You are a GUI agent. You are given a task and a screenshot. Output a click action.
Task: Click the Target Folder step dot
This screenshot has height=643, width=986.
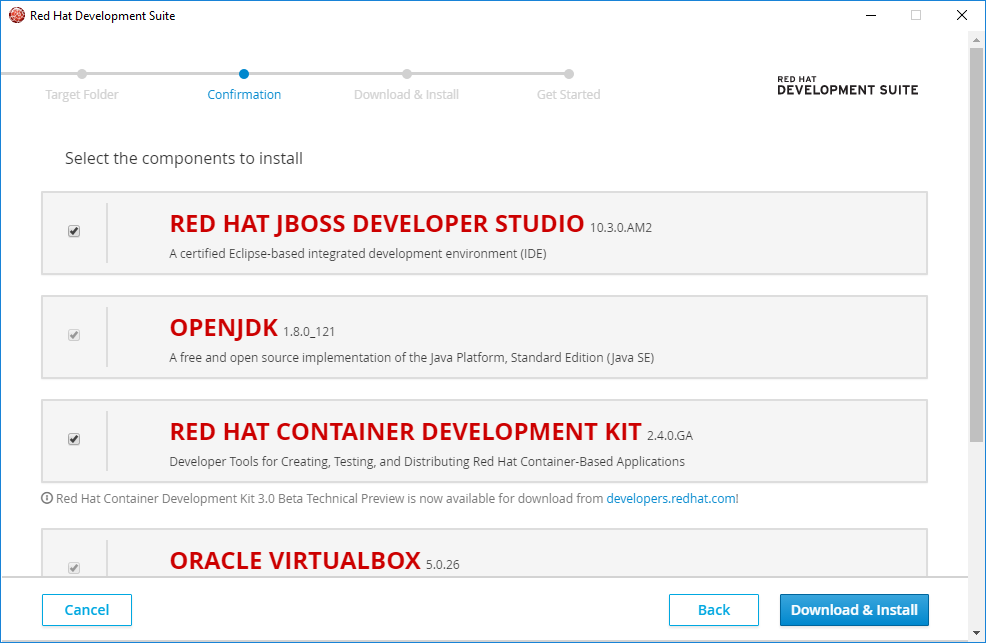pyautogui.click(x=81, y=73)
